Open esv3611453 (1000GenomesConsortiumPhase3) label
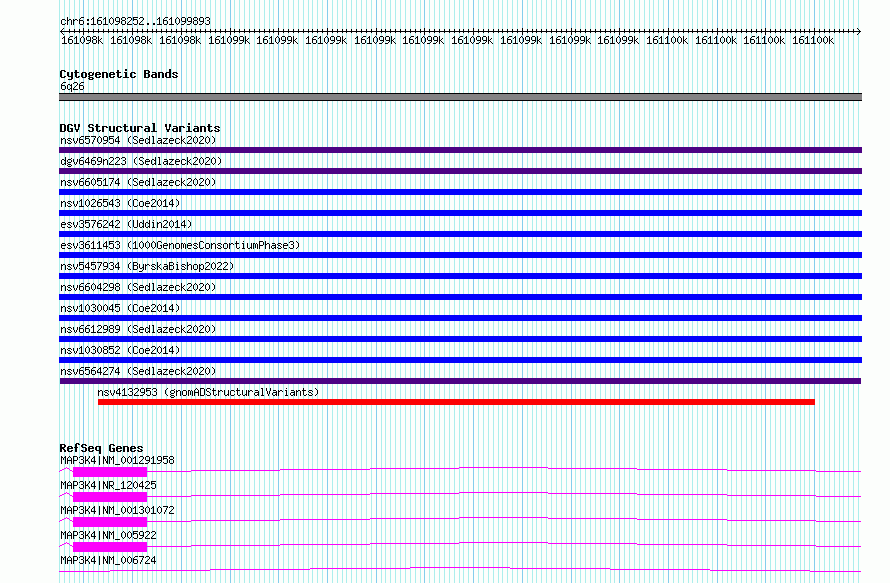Viewport: 890px width, 583px height. (180, 245)
